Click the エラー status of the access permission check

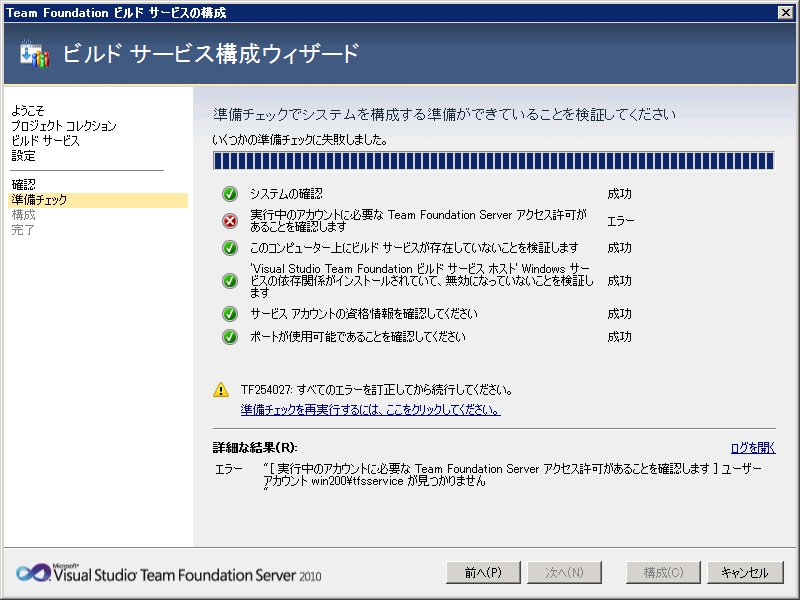(x=620, y=221)
